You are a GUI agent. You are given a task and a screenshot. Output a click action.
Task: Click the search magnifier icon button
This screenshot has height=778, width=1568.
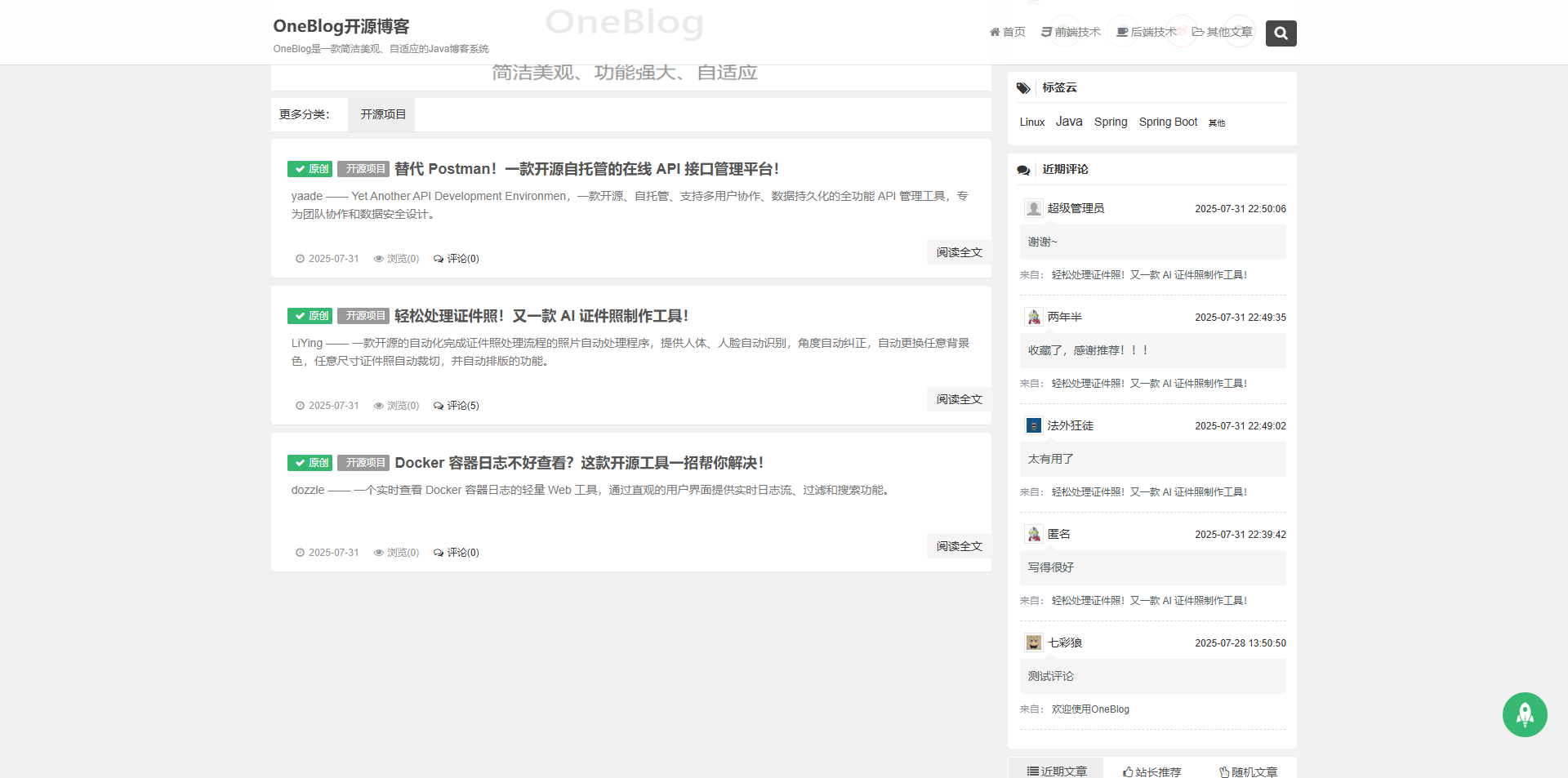pyautogui.click(x=1281, y=33)
